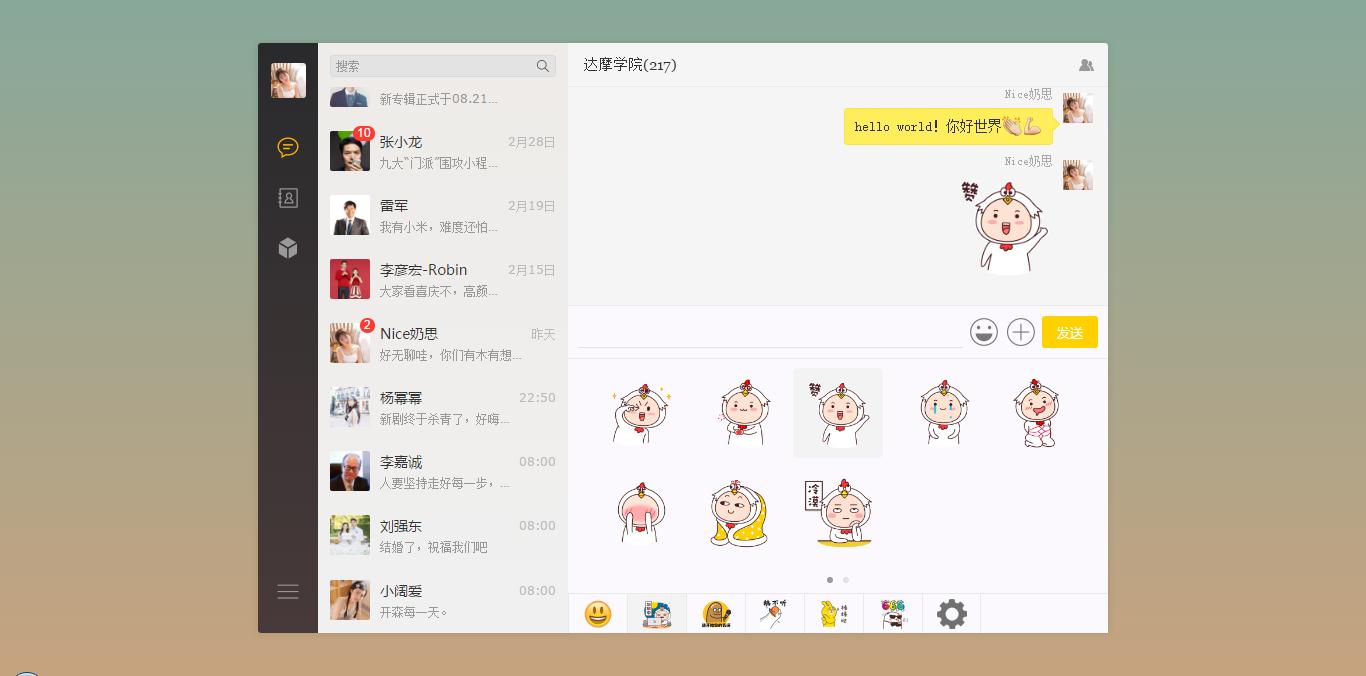This screenshot has height=676, width=1366.
Task: Click the message preview 结婚了，祝福我们吧
Action: tap(434, 547)
